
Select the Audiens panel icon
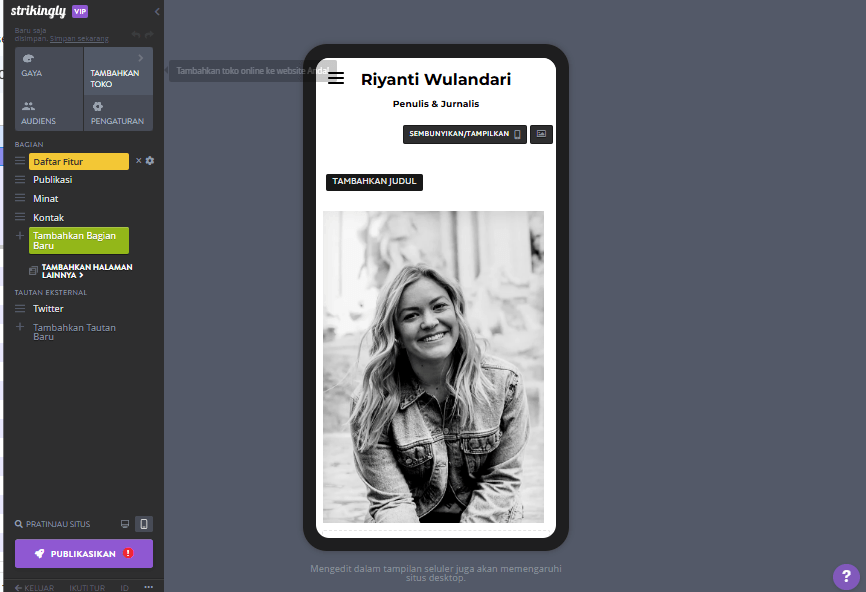pyautogui.click(x=27, y=106)
